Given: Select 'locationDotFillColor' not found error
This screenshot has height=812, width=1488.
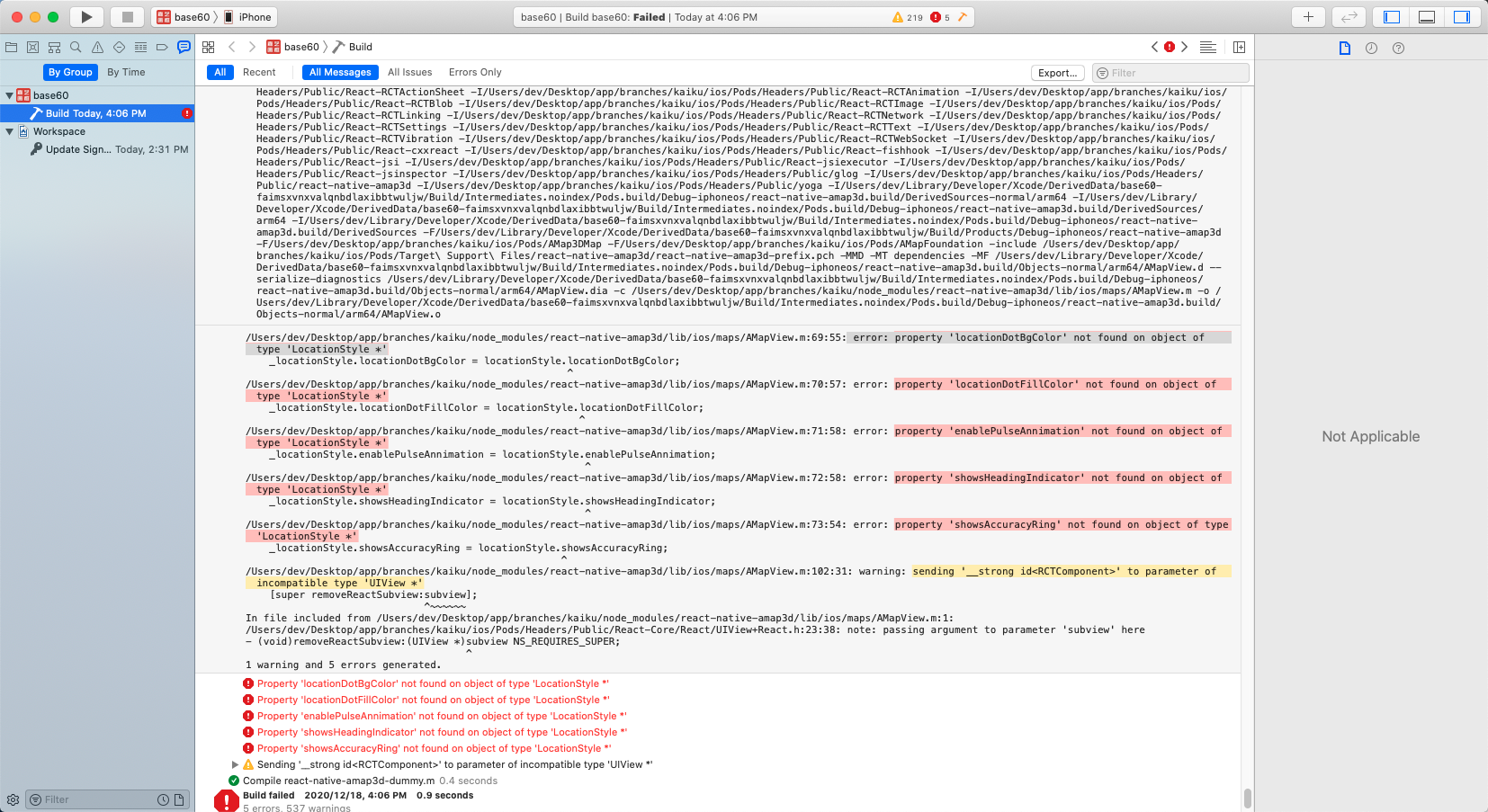Looking at the screenshot, I should pos(426,700).
